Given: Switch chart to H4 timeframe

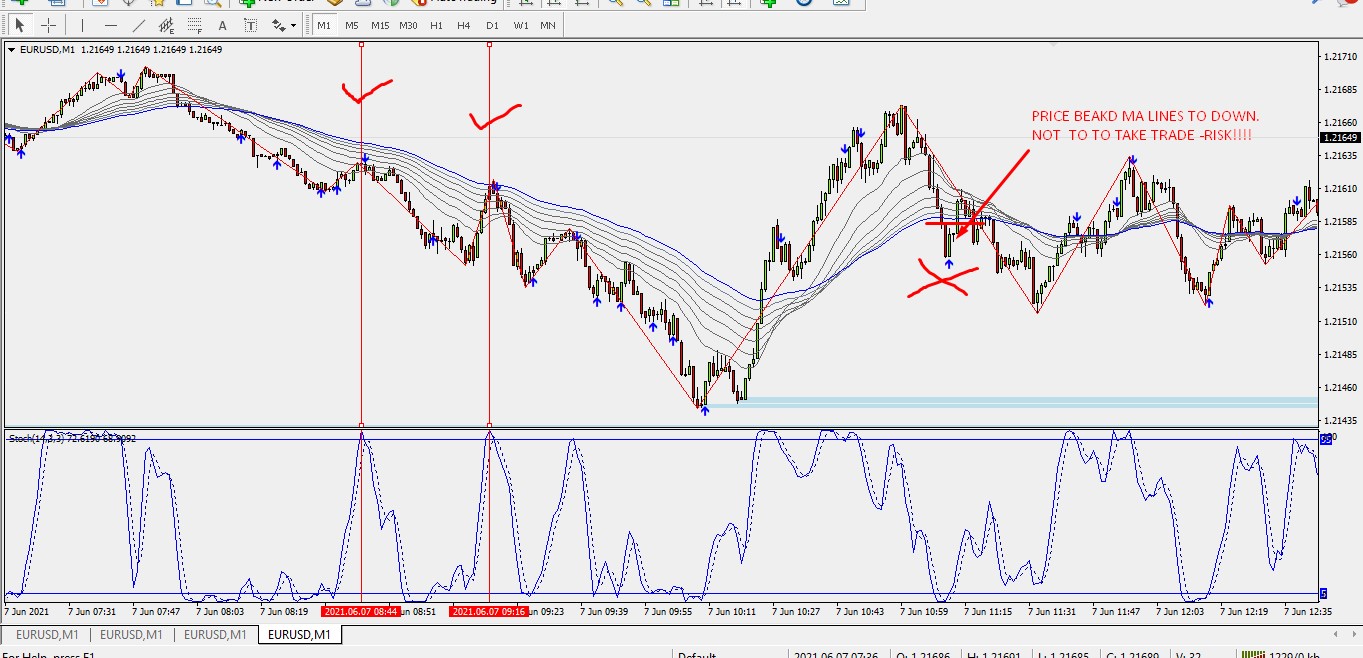Looking at the screenshot, I should point(464,25).
